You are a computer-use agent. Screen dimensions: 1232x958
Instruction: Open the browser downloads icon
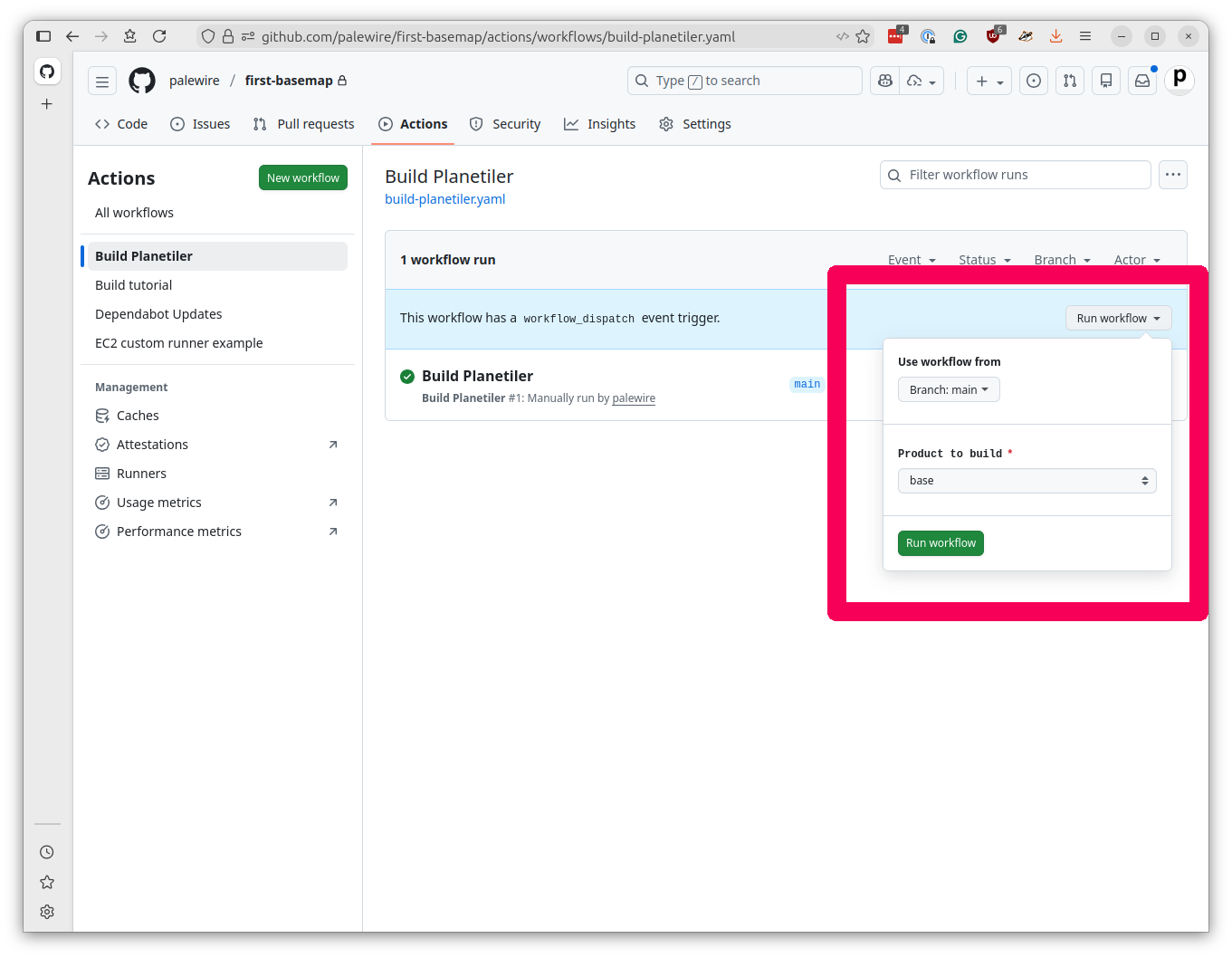pos(1055,36)
